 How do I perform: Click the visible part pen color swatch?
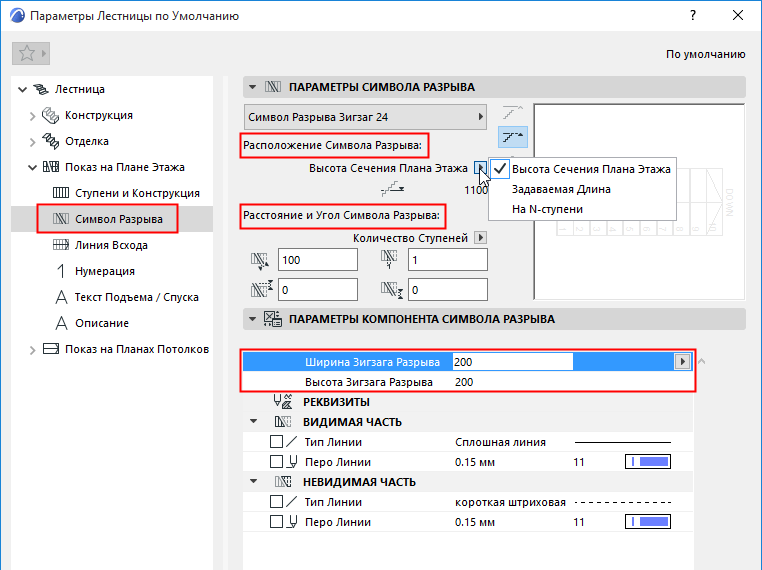pos(648,462)
